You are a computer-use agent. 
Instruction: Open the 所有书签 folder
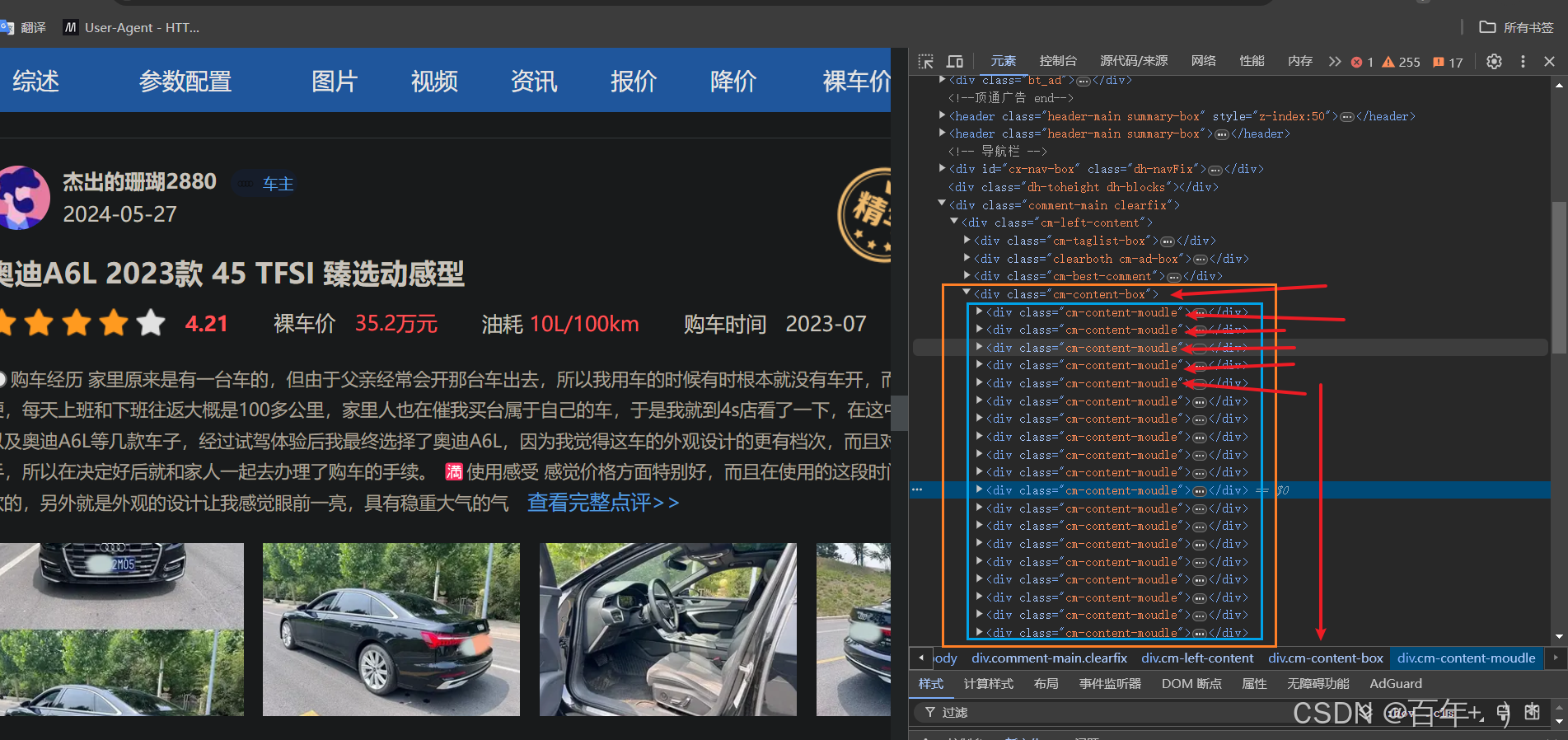coord(1516,27)
